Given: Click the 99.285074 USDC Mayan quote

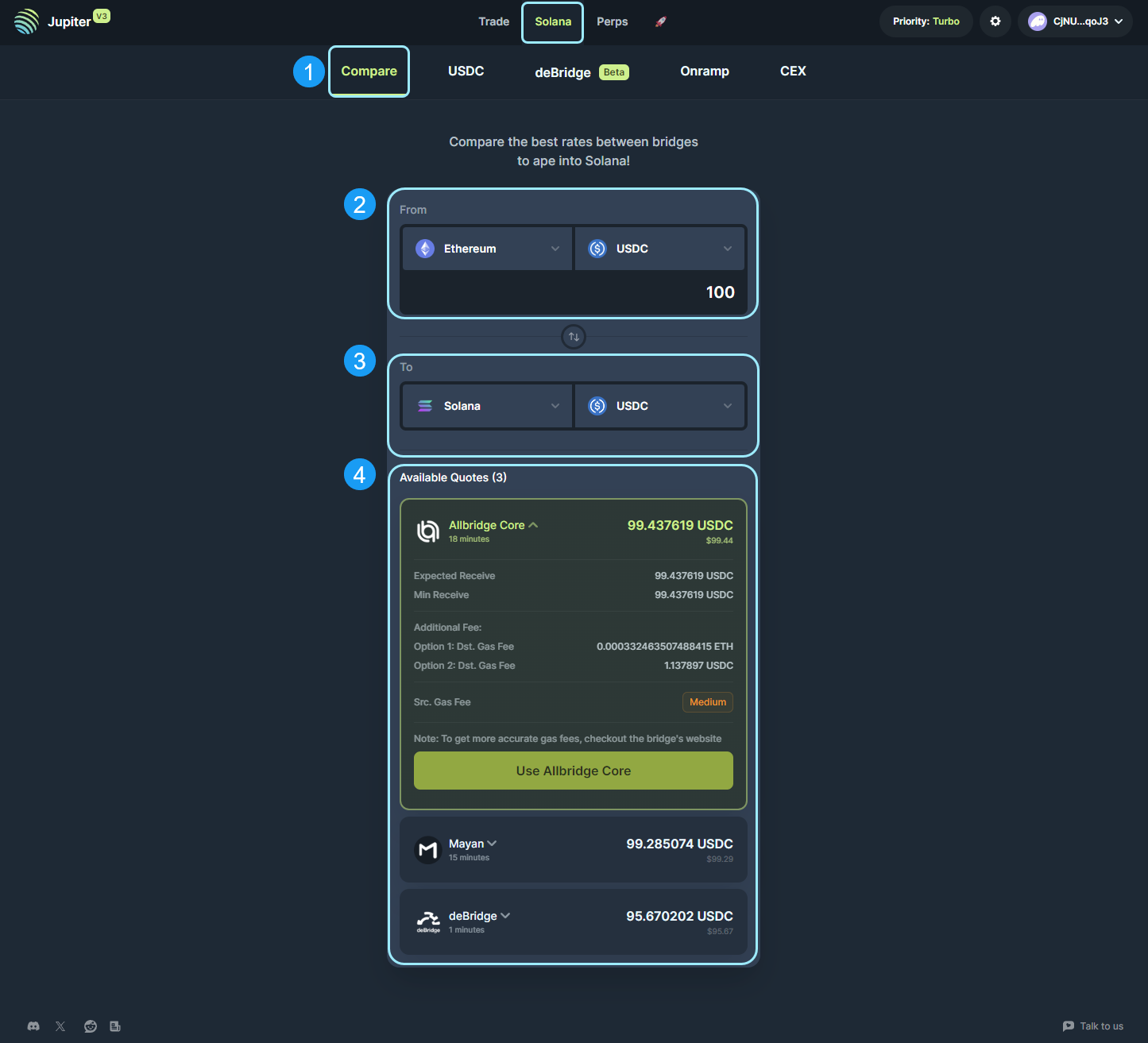Looking at the screenshot, I should coord(679,844).
